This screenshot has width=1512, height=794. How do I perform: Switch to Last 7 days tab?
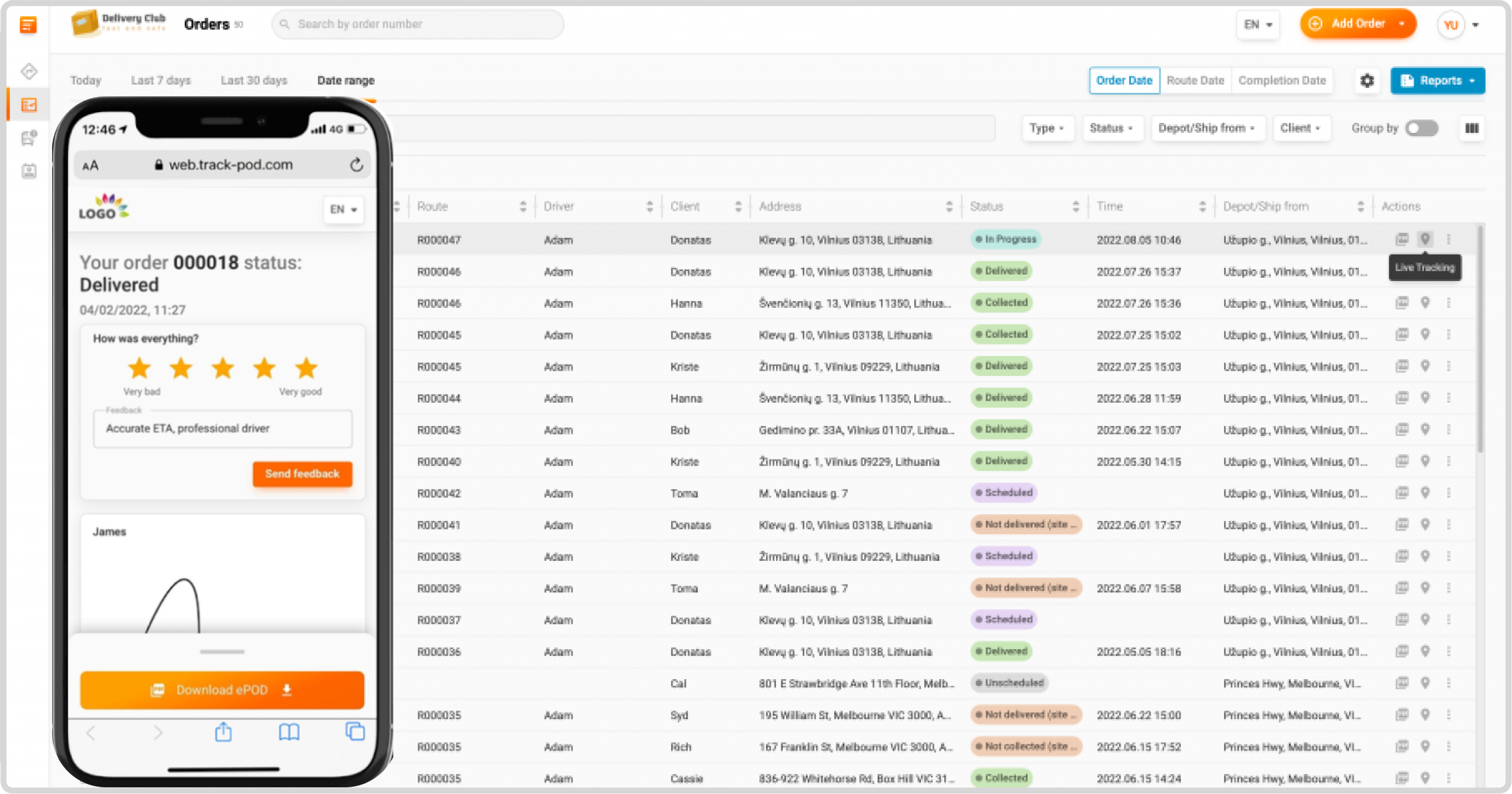(161, 80)
